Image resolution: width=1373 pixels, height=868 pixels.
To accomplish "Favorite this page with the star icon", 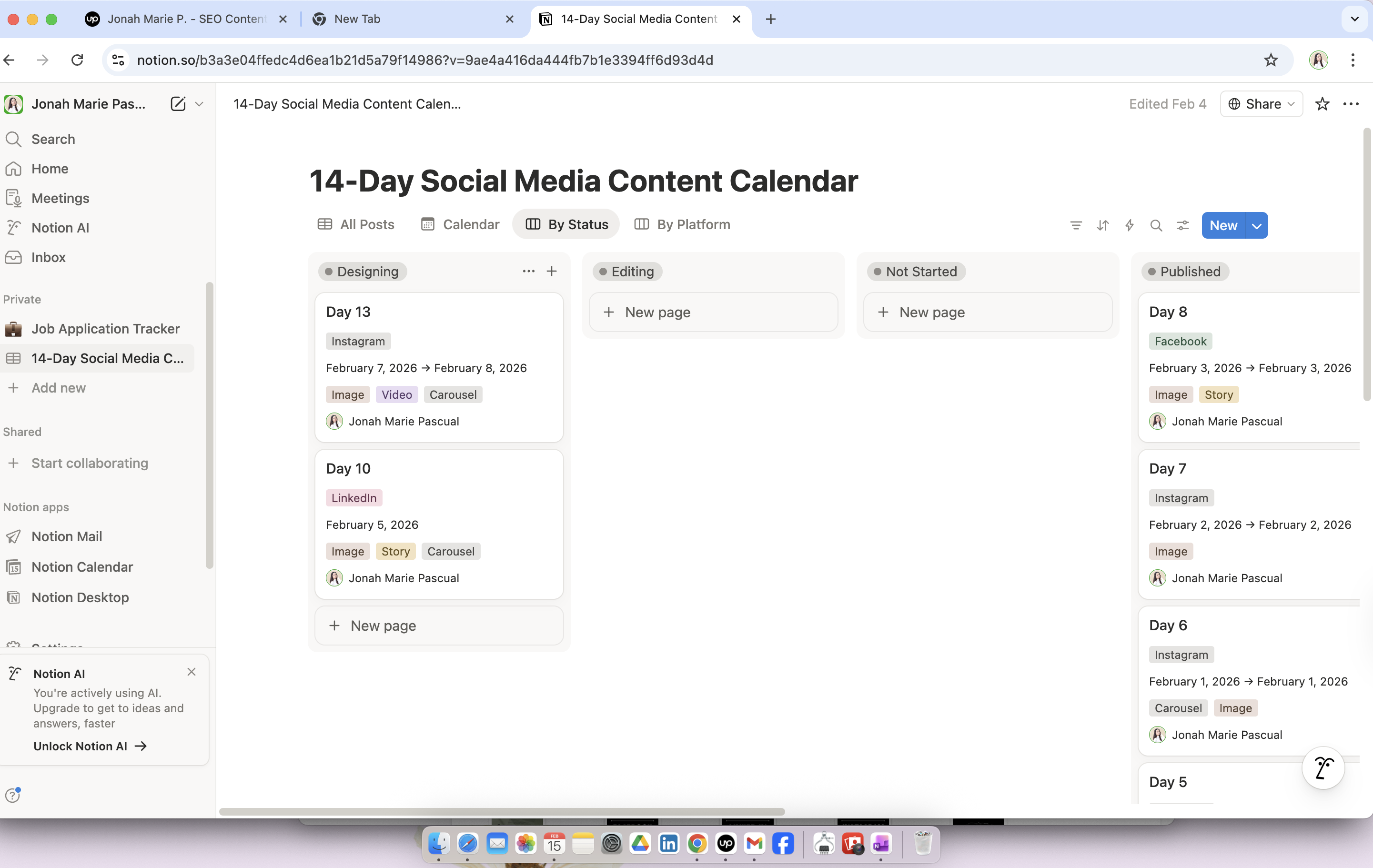I will click(x=1322, y=104).
